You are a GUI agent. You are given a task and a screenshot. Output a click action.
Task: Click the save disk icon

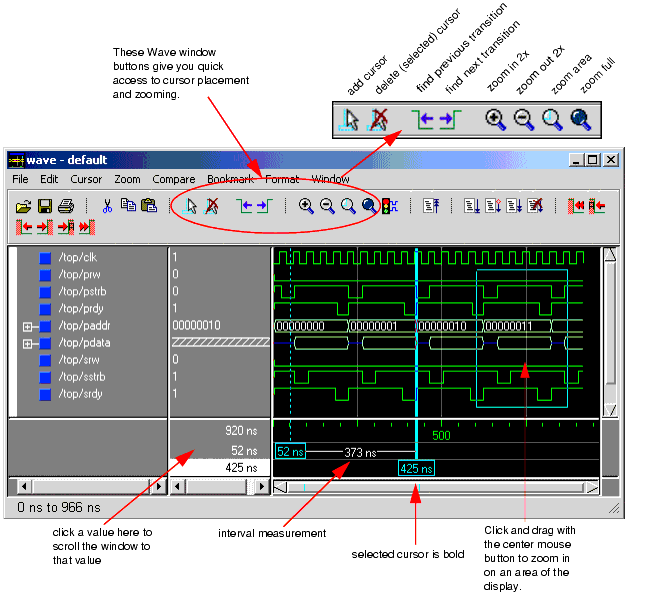45,206
